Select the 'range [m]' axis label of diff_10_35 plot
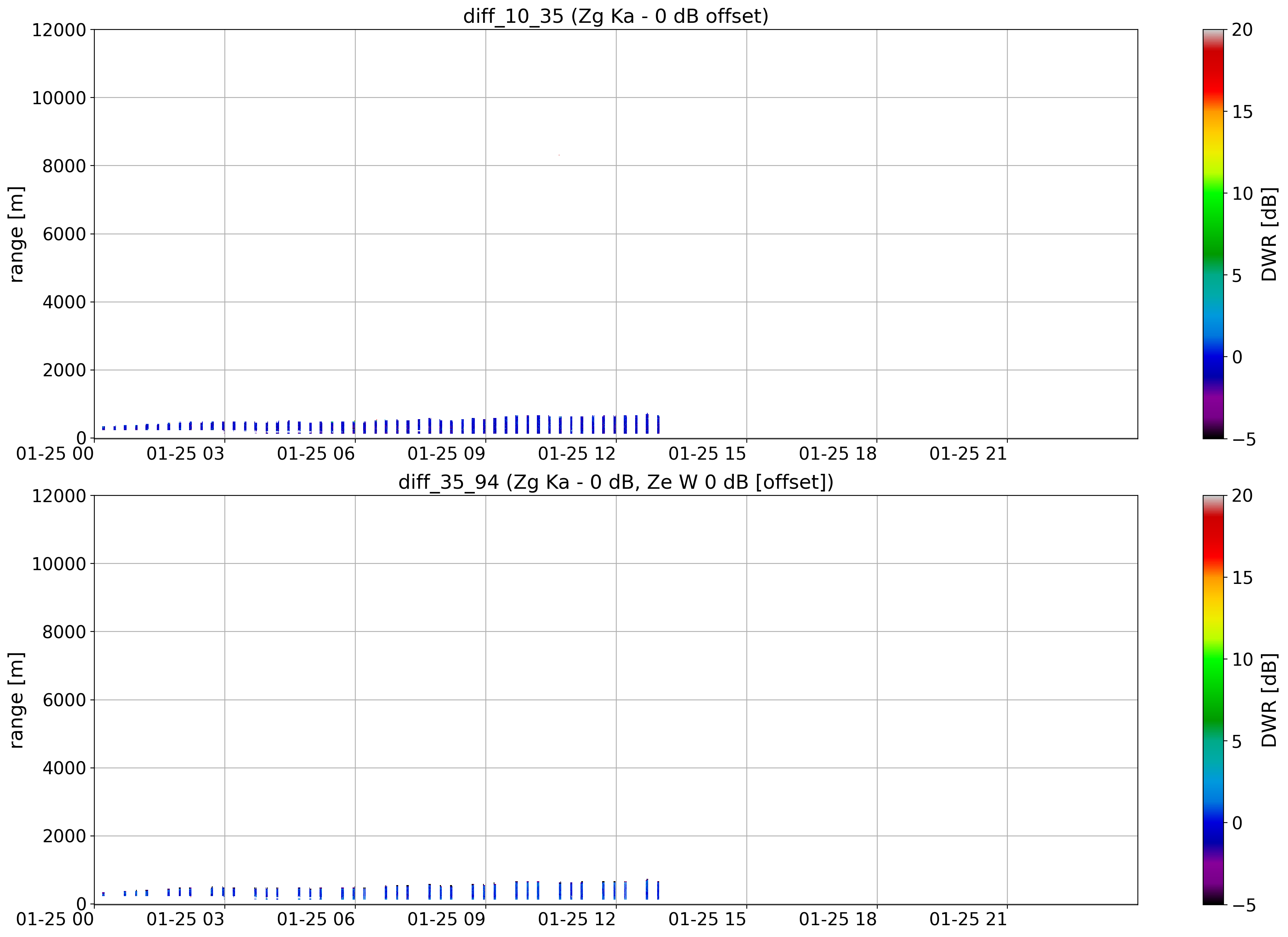 point(17,234)
